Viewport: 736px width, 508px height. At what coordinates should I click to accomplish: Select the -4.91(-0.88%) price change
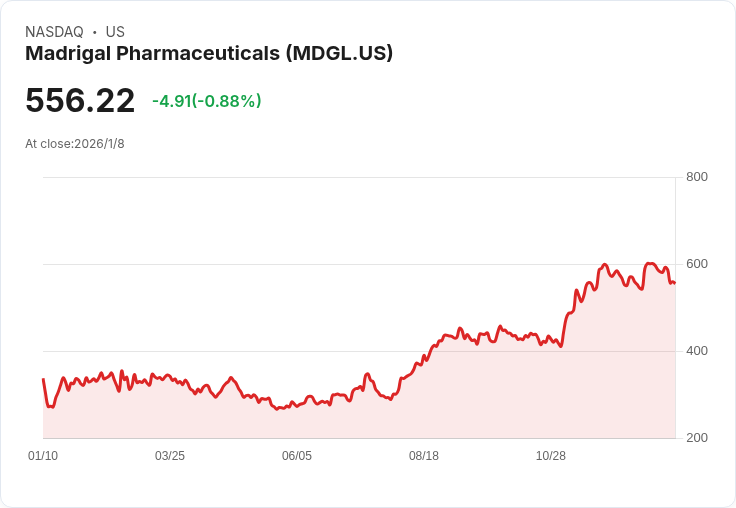click(207, 101)
